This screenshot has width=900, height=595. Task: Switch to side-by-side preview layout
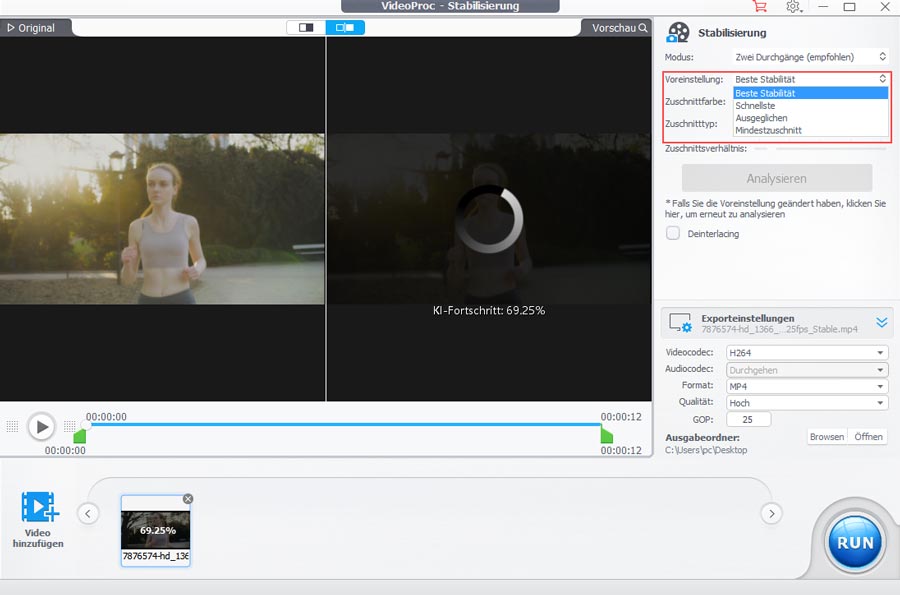click(345, 28)
